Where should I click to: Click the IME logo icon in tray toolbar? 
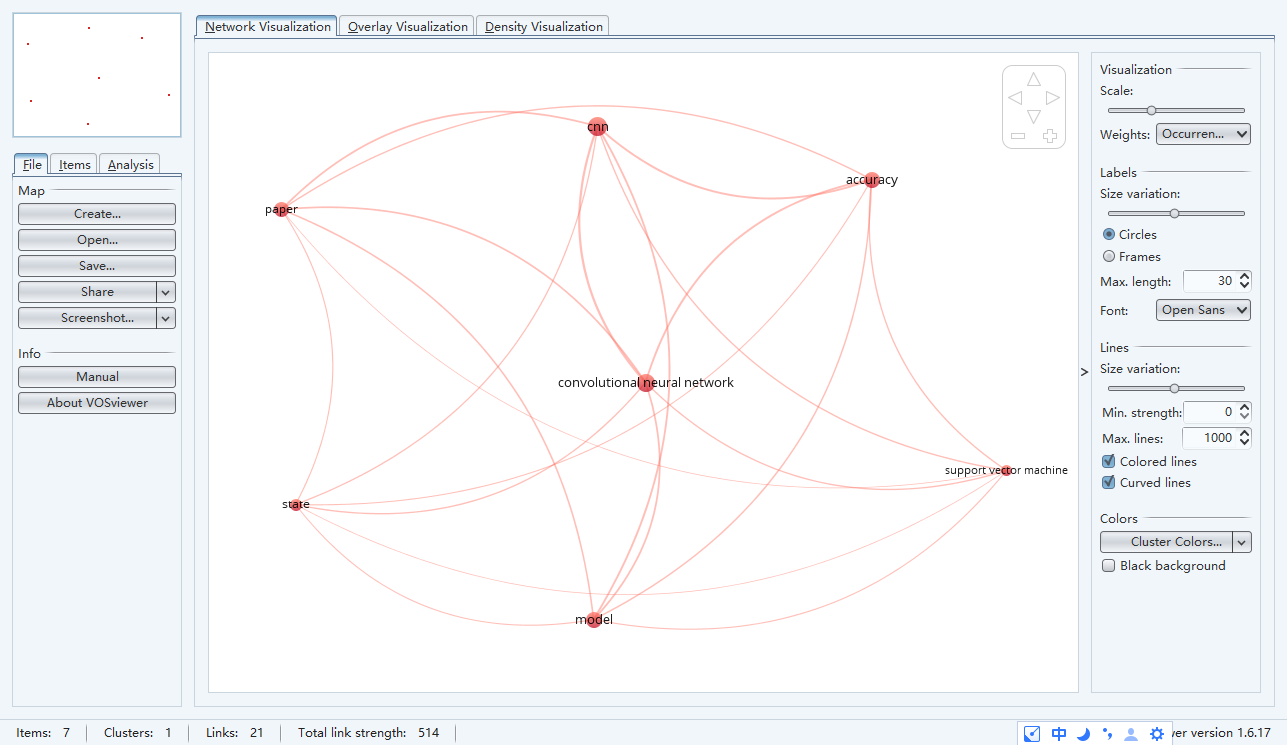tap(1034, 734)
